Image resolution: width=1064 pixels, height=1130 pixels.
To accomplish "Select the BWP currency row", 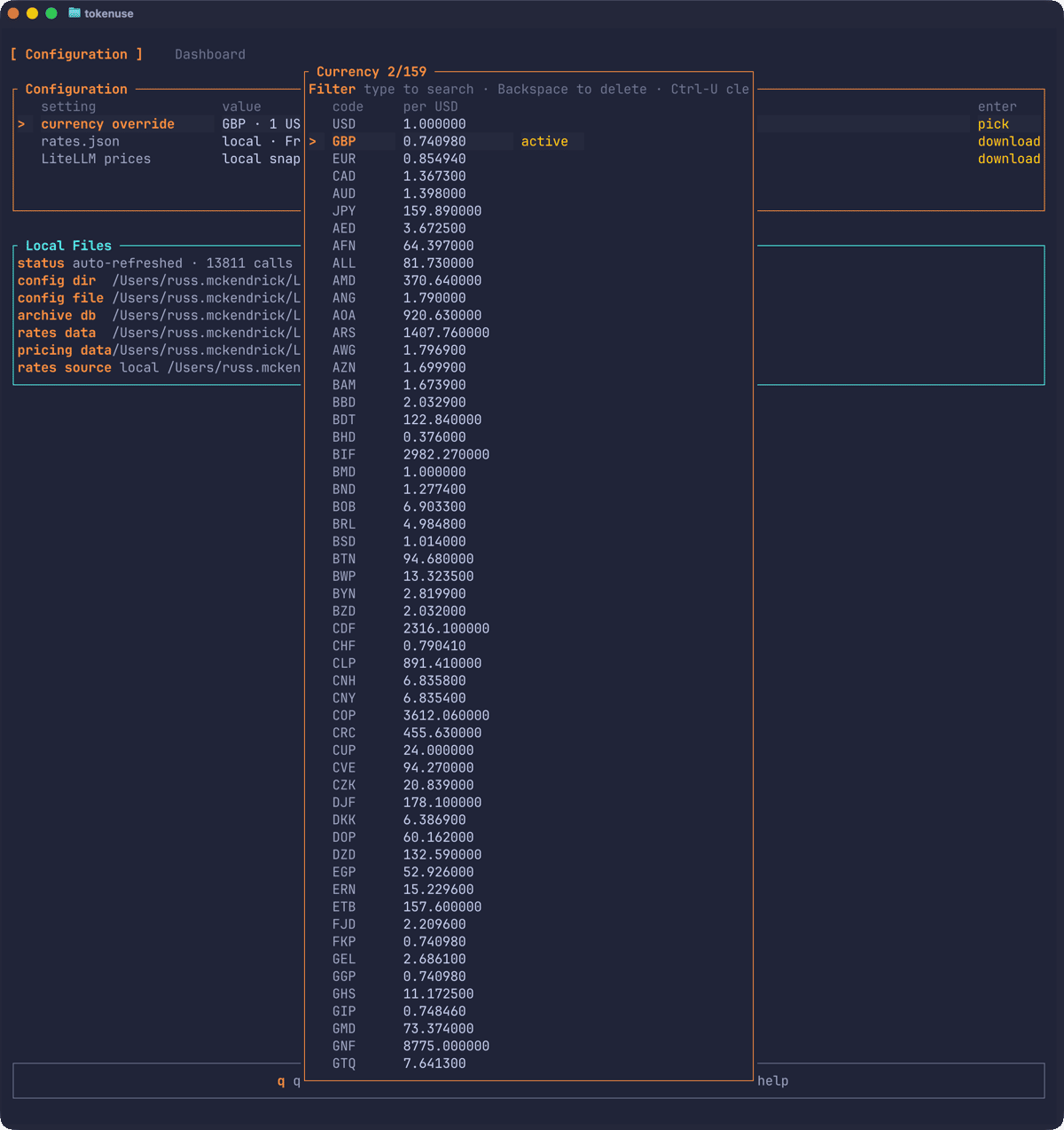I will (529, 576).
